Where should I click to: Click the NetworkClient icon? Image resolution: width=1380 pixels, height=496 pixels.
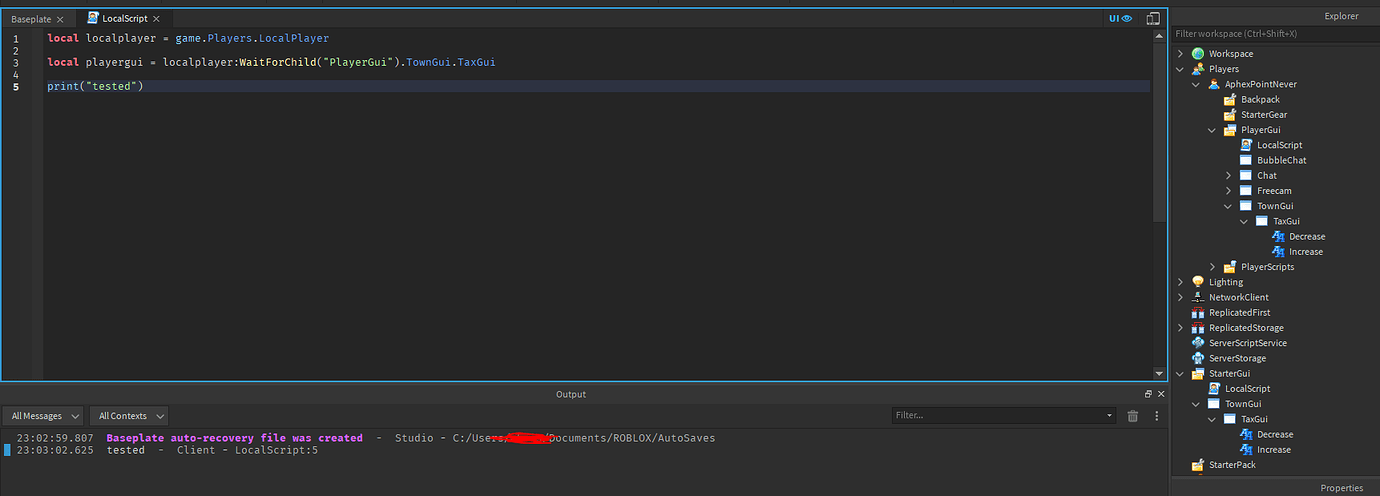(1198, 297)
